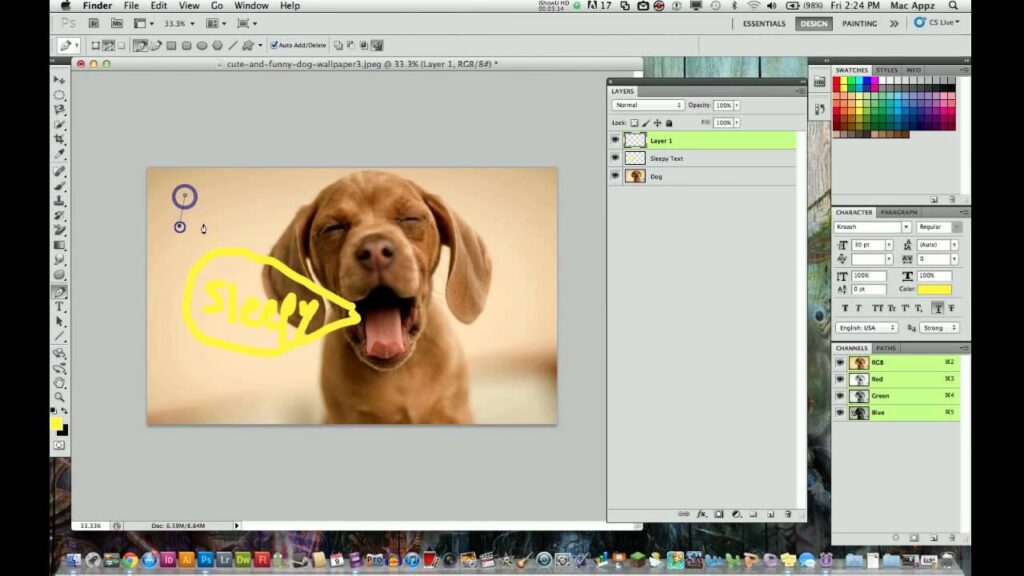Viewport: 1024px width, 576px height.
Task: Select the Type tool in toolbar
Action: [x=60, y=307]
